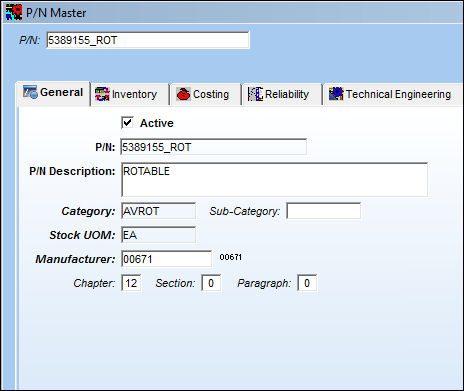The height and width of the screenshot is (391, 464).
Task: Click the Active label text
Action: coord(157,123)
